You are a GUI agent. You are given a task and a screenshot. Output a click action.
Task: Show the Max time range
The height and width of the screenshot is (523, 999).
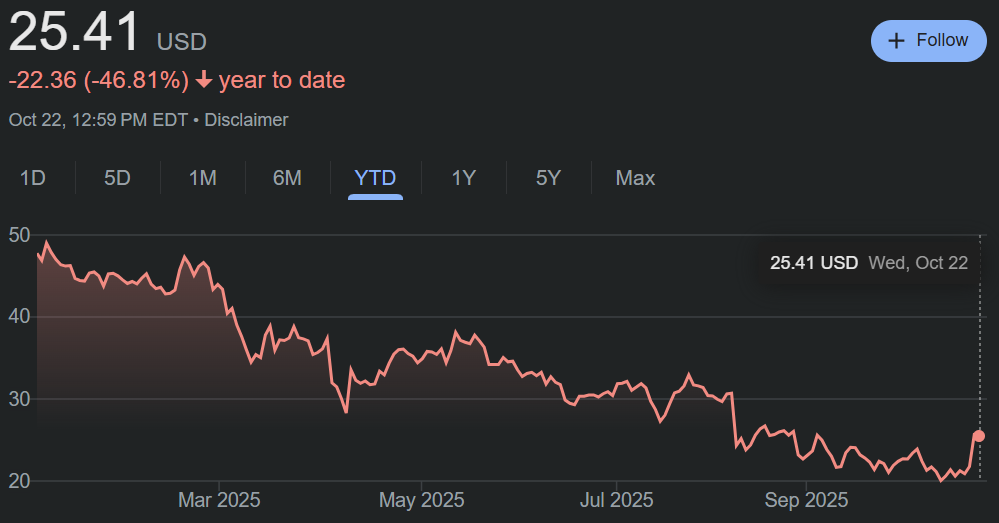(635, 178)
